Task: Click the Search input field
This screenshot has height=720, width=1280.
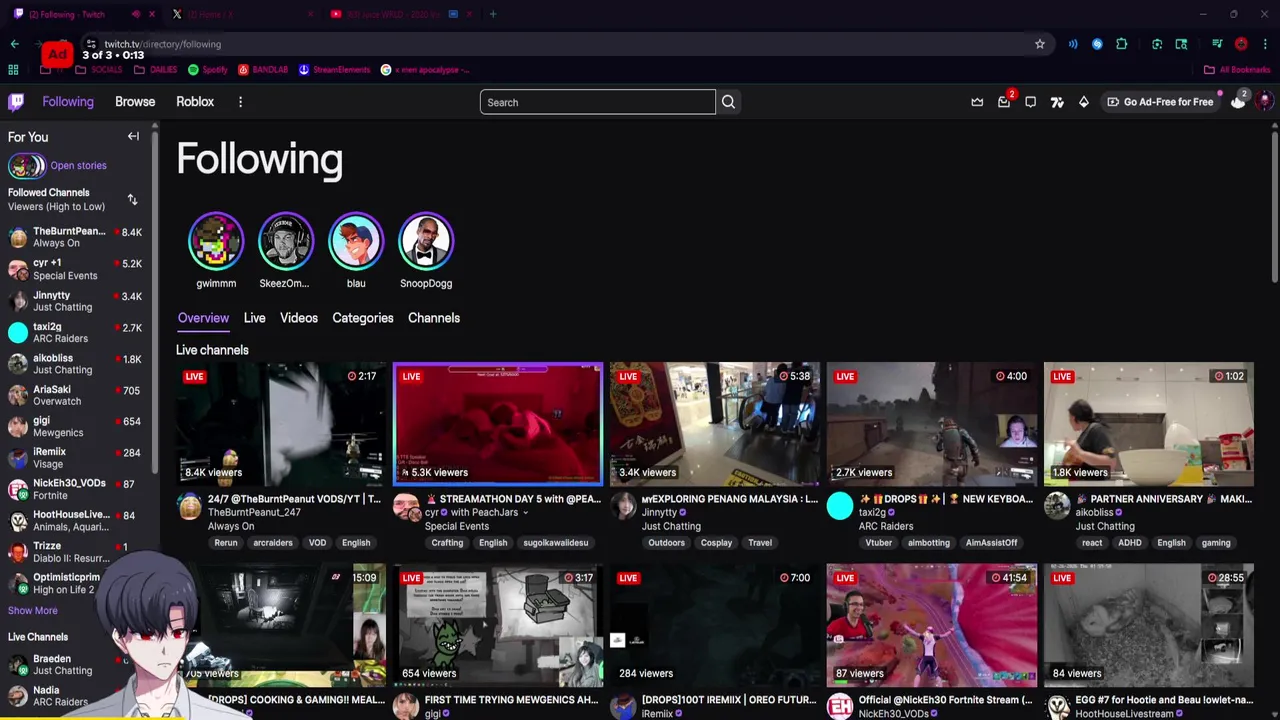Action: pos(597,102)
